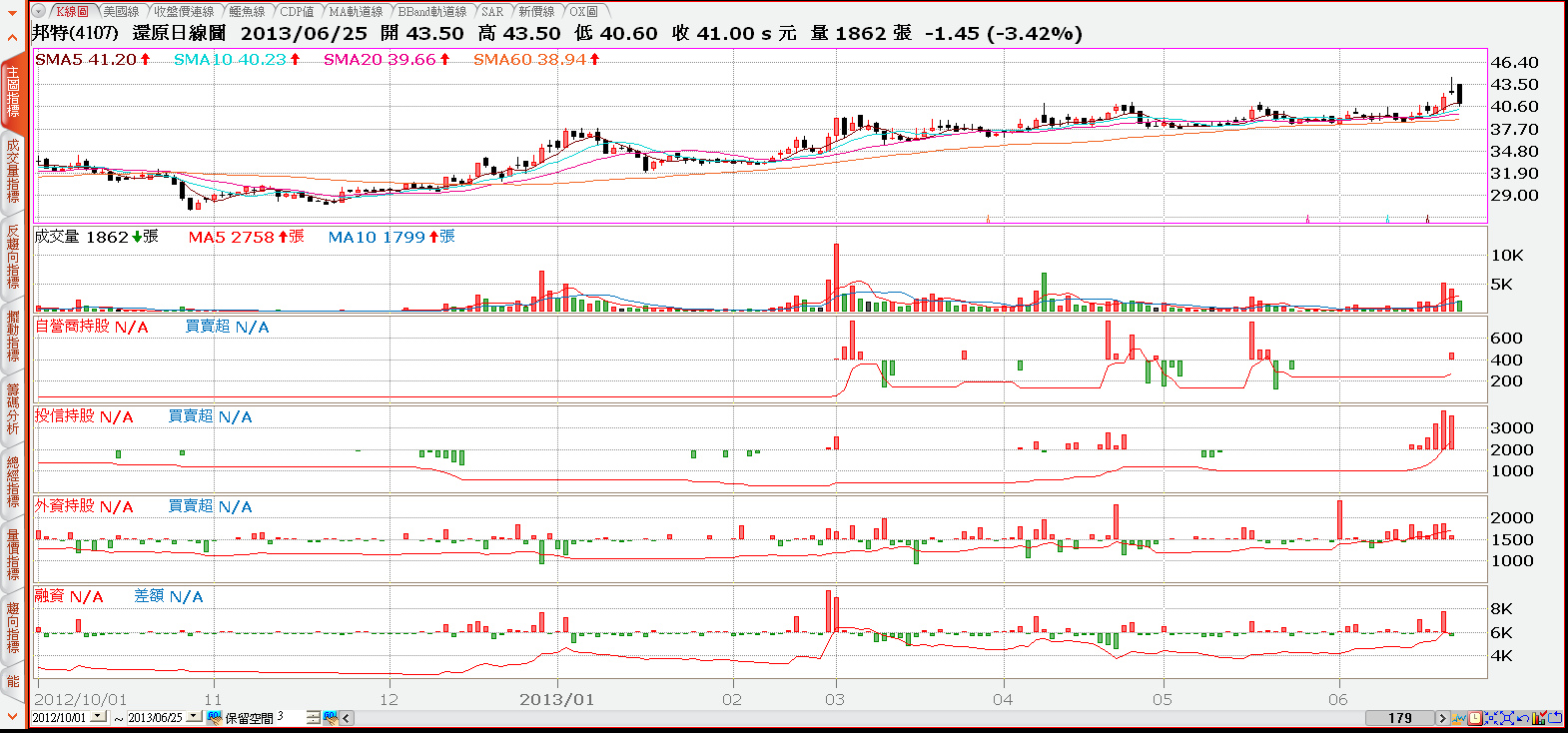The height and width of the screenshot is (733, 1568).
Task: Switch to the OX圖 tab
Action: pos(584,12)
